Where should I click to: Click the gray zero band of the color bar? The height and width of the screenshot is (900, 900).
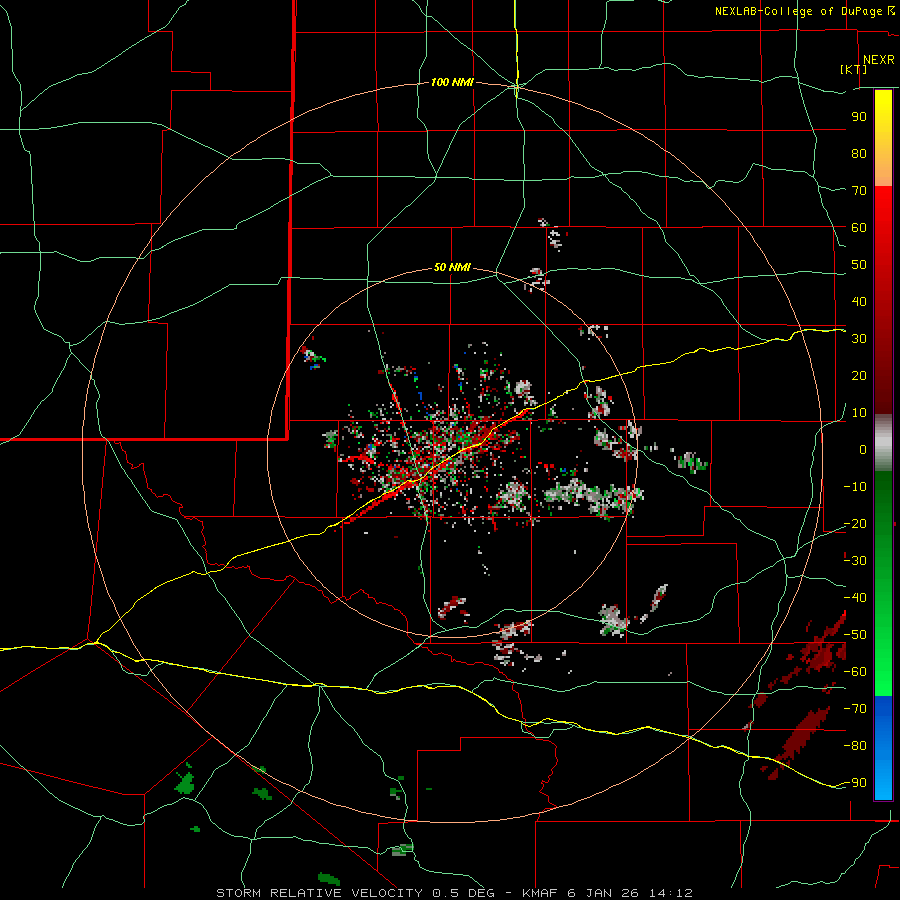coord(883,443)
